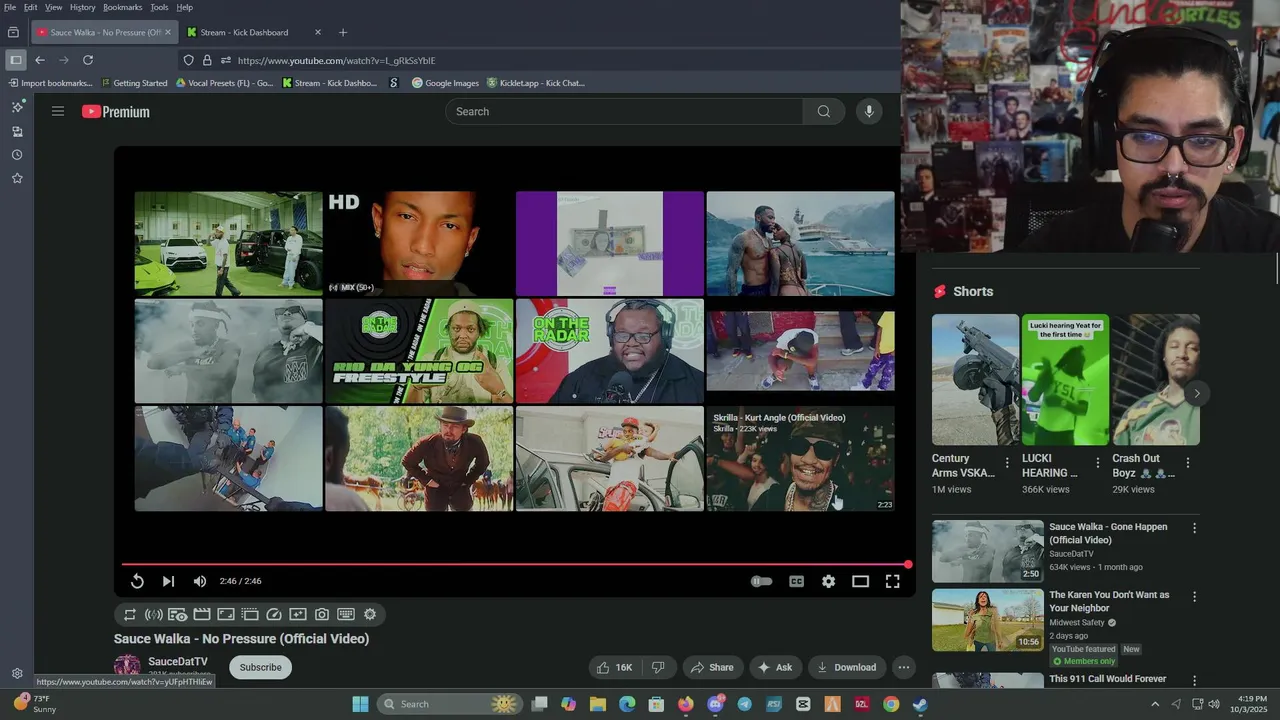Open Steam from the taskbar
The width and height of the screenshot is (1280, 720).
point(920,704)
